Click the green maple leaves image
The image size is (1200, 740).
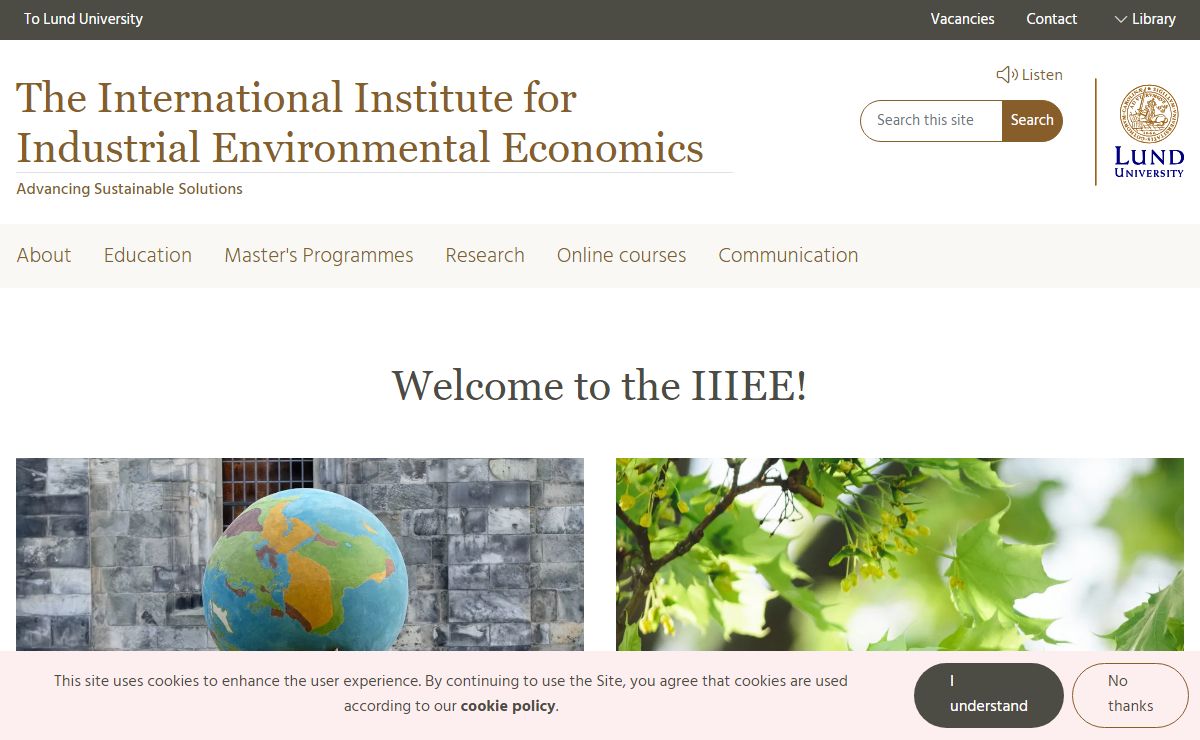coord(900,555)
